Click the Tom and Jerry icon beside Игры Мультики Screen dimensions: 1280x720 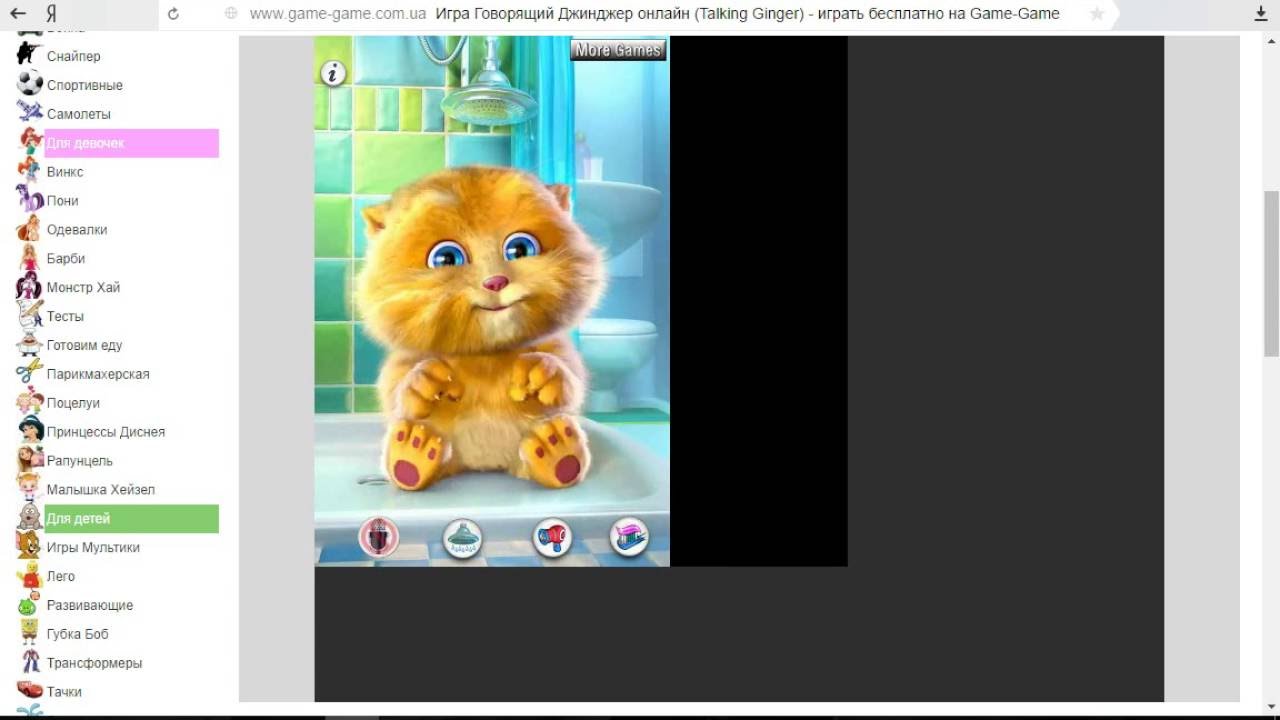30,546
